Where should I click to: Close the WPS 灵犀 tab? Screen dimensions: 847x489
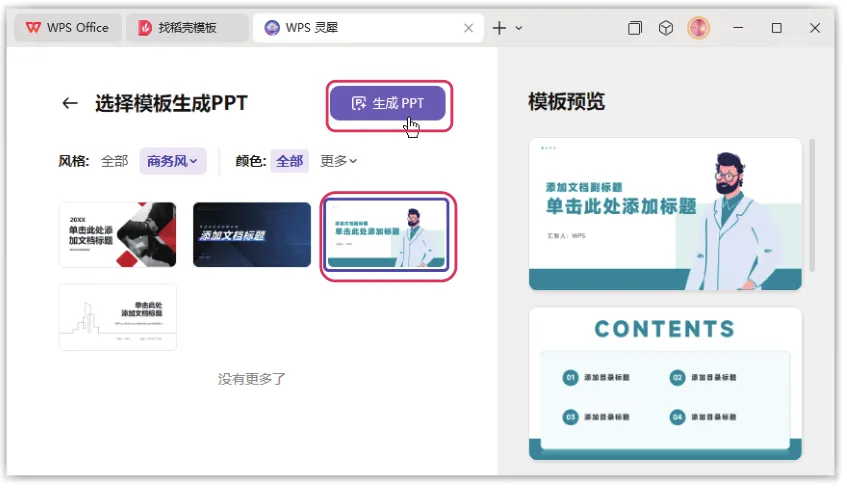[x=468, y=28]
